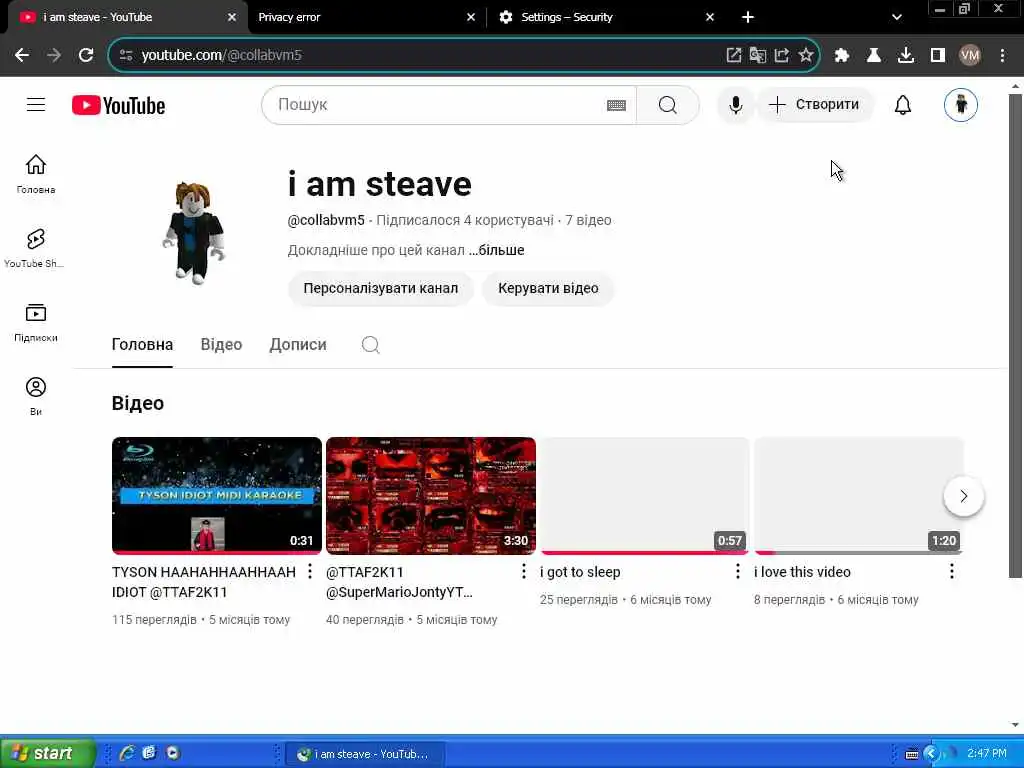Close the Privacy error tab

471,18
